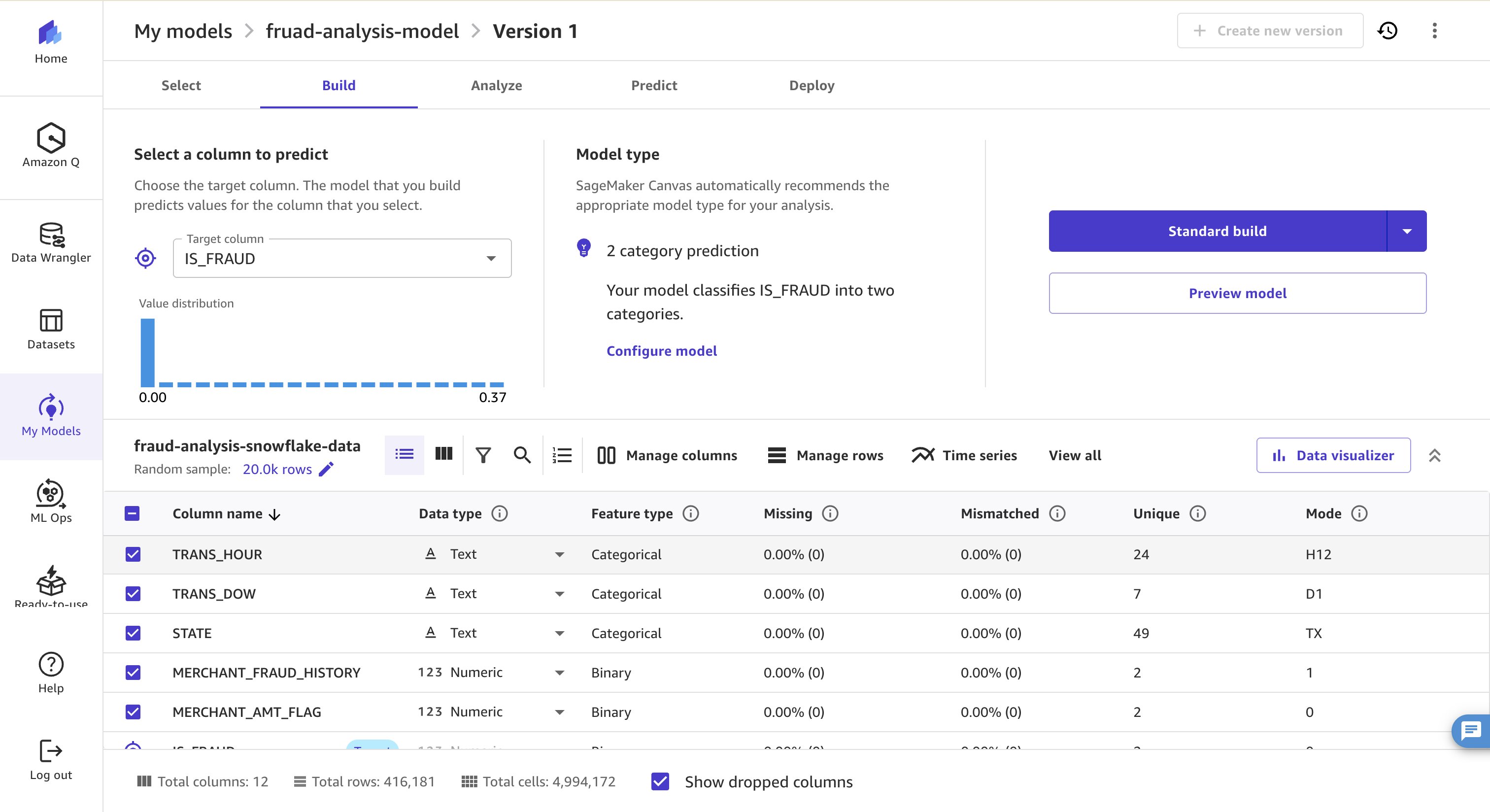Change MERCHANT_AMT_FLAG data type dropdown
The width and height of the screenshot is (1490, 812).
point(559,712)
